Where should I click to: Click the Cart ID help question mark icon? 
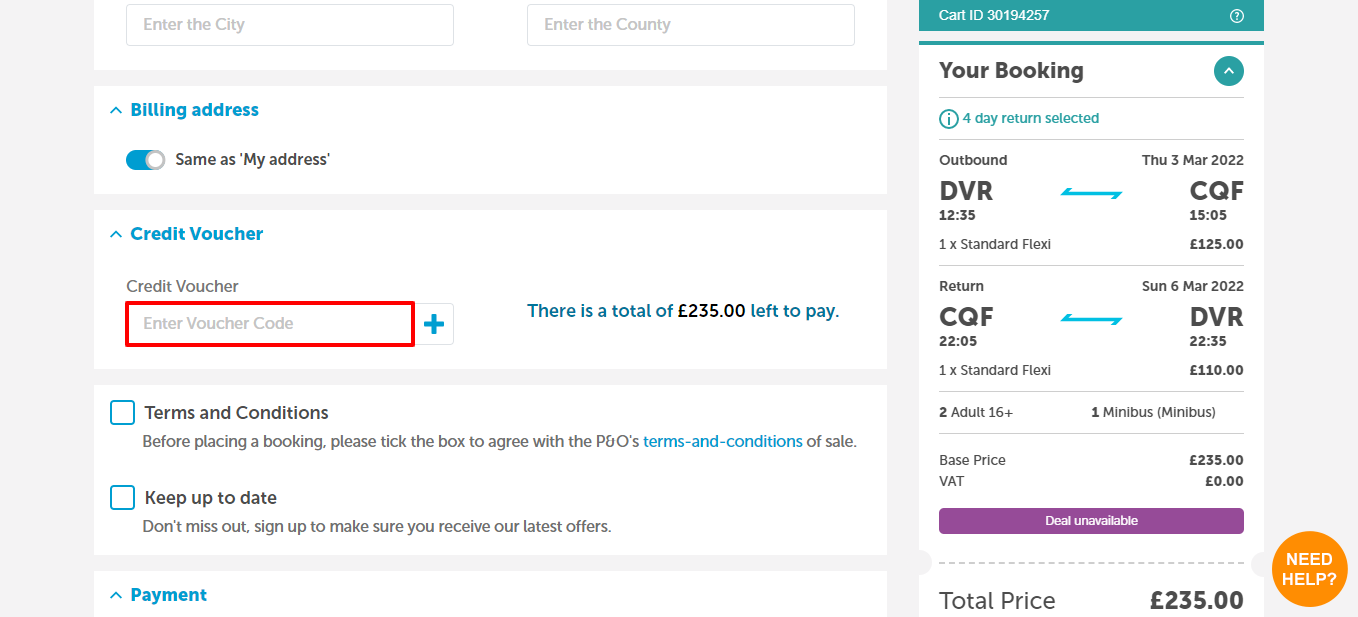[x=1237, y=16]
